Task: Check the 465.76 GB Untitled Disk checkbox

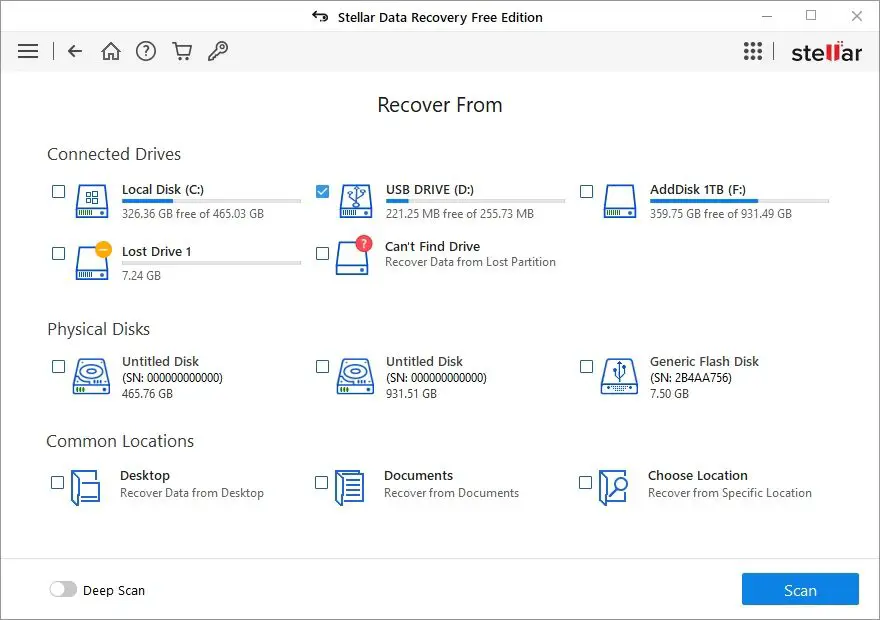Action: tap(58, 366)
